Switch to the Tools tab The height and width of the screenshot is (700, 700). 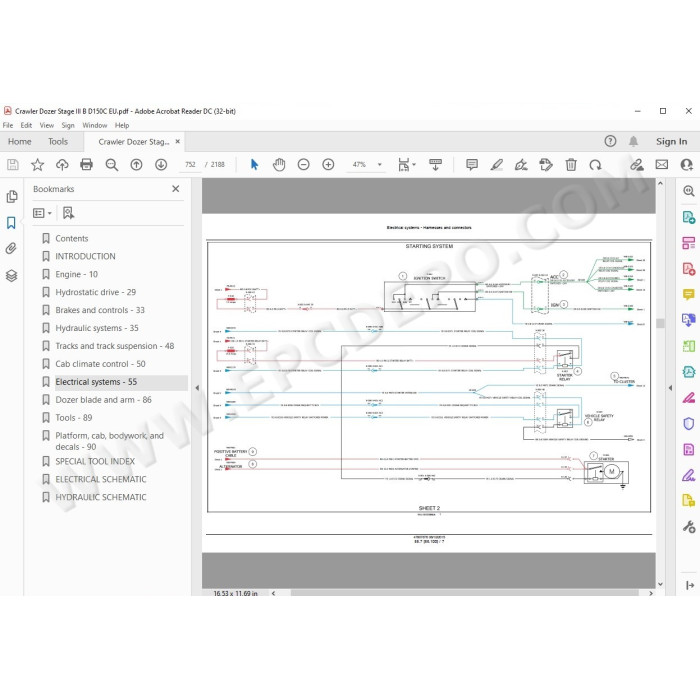(x=58, y=142)
